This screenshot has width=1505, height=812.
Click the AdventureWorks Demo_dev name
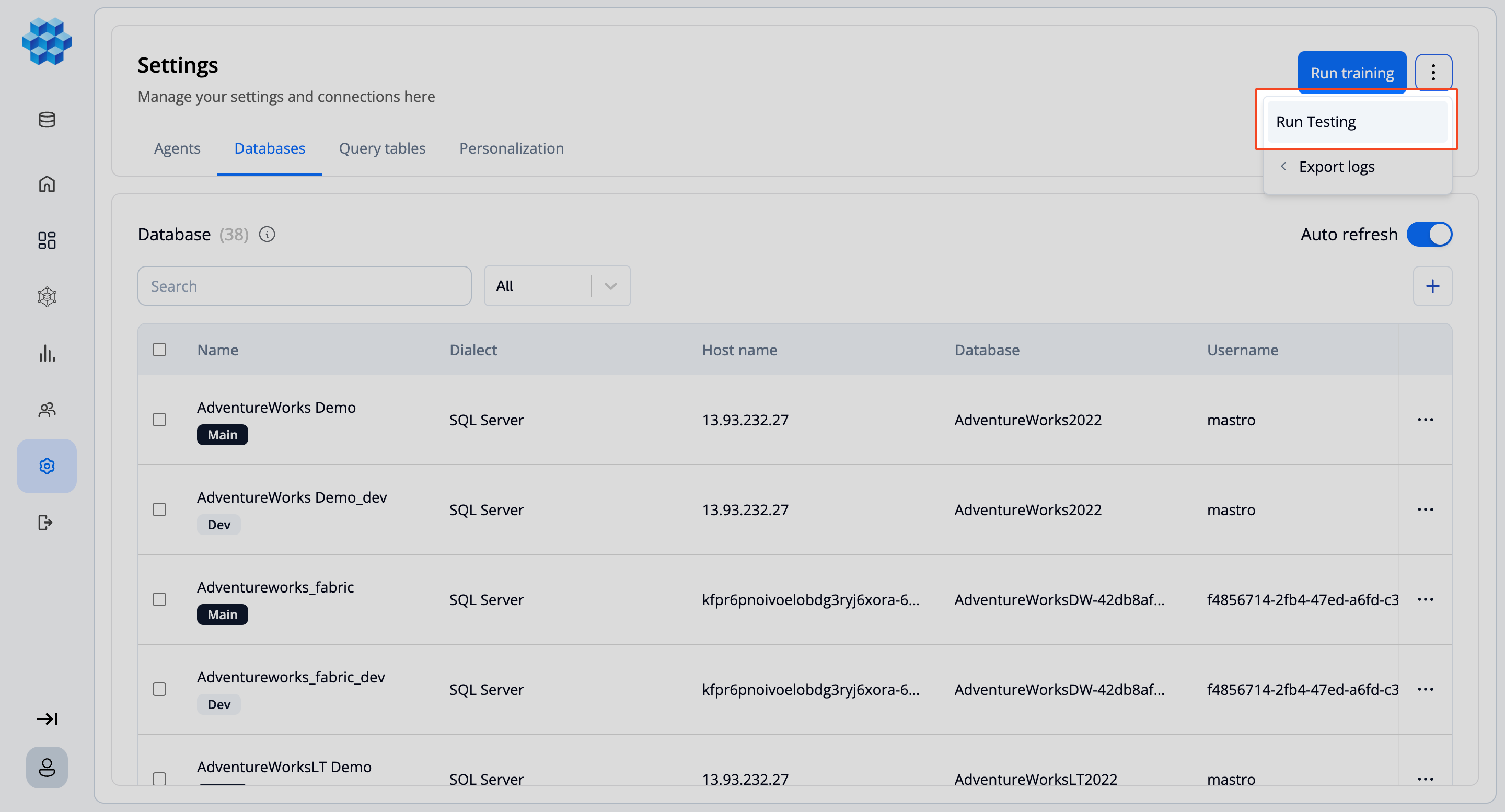292,497
